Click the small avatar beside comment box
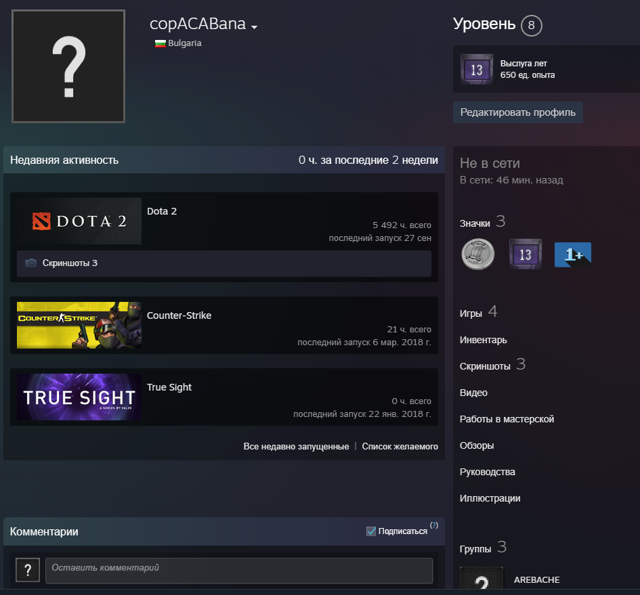Screen dimensions: 640x595 28,570
